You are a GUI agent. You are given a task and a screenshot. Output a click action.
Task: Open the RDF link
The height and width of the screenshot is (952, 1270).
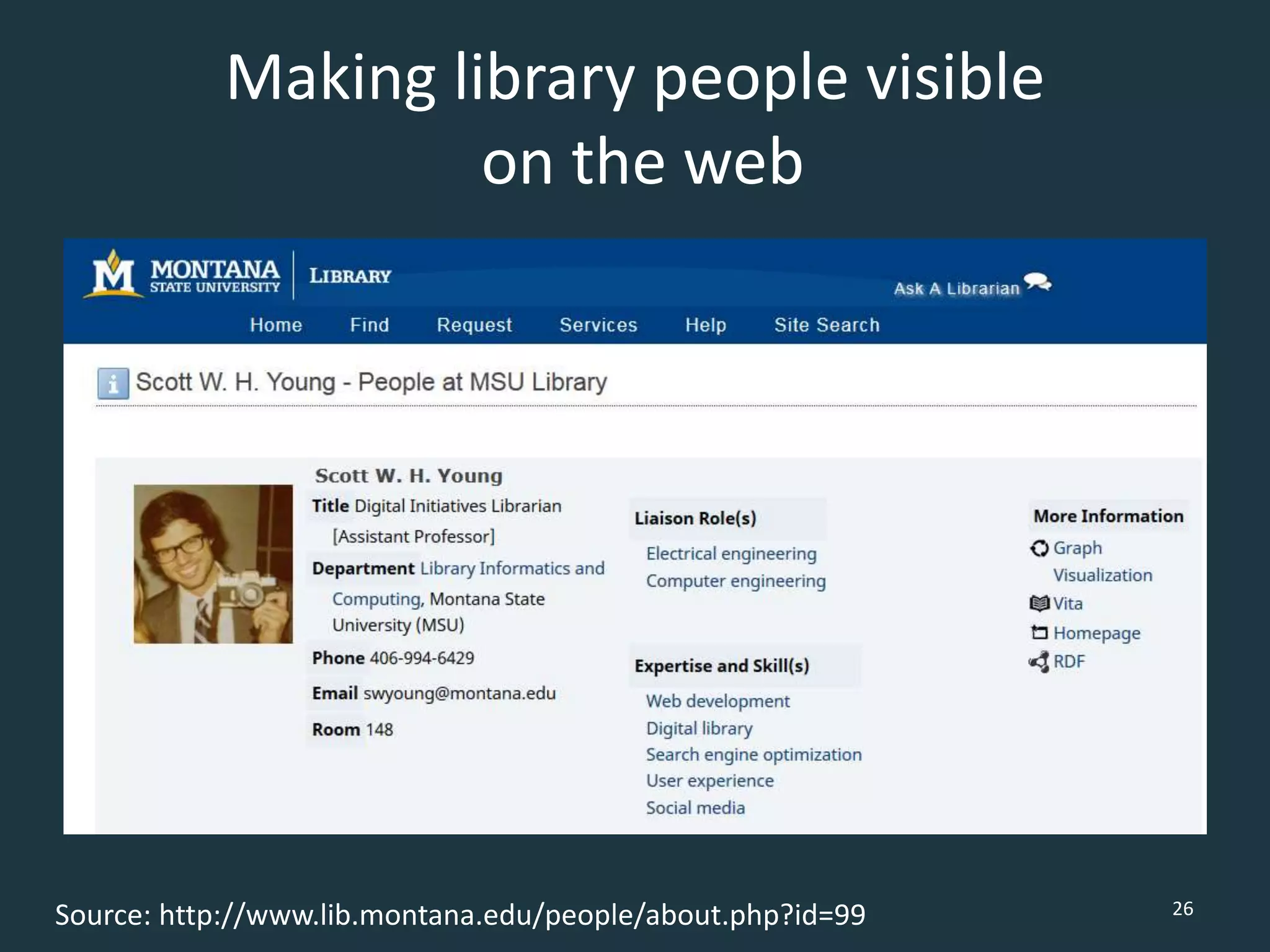click(x=1069, y=661)
